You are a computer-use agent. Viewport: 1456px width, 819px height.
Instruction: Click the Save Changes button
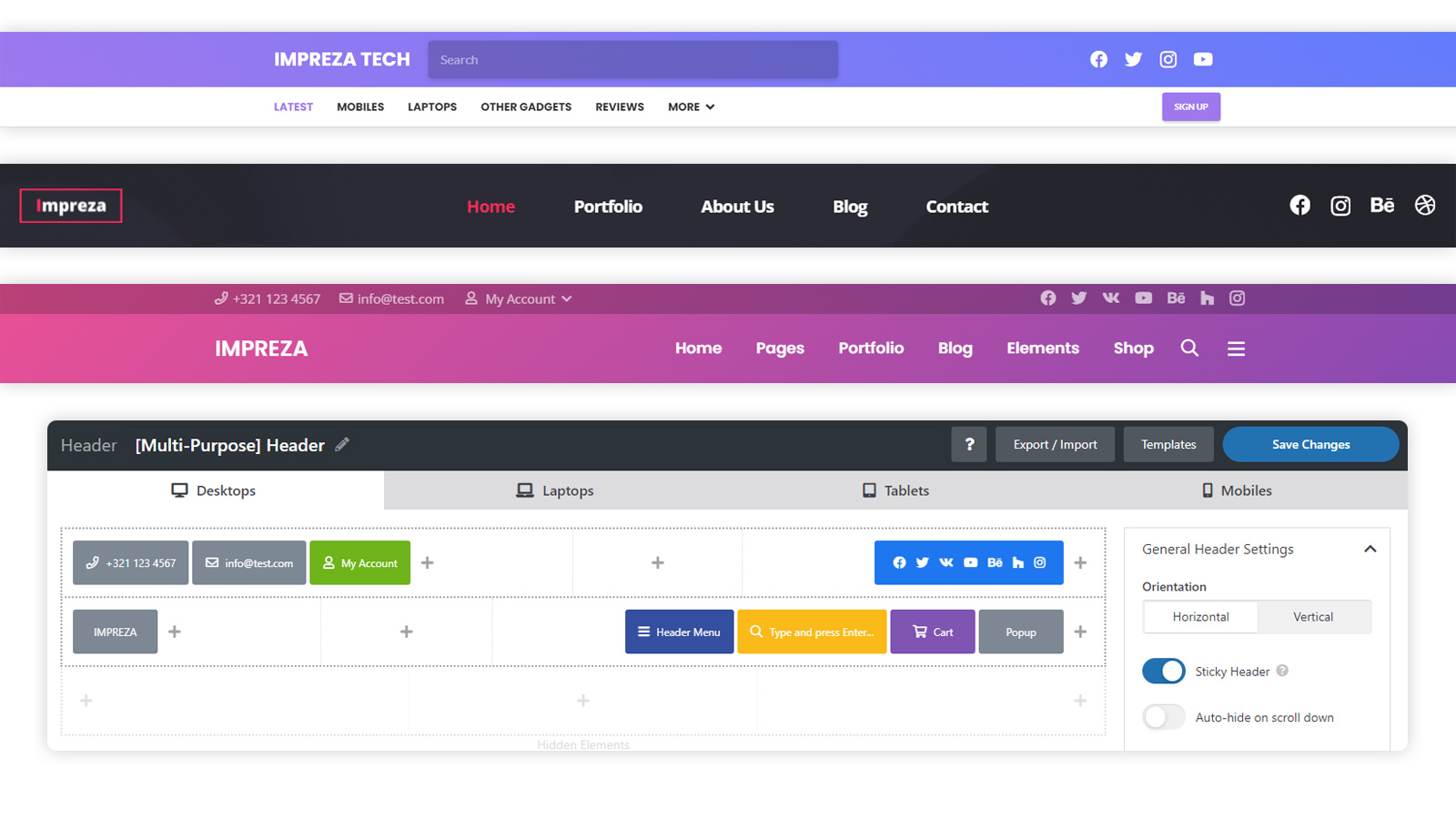1310,444
